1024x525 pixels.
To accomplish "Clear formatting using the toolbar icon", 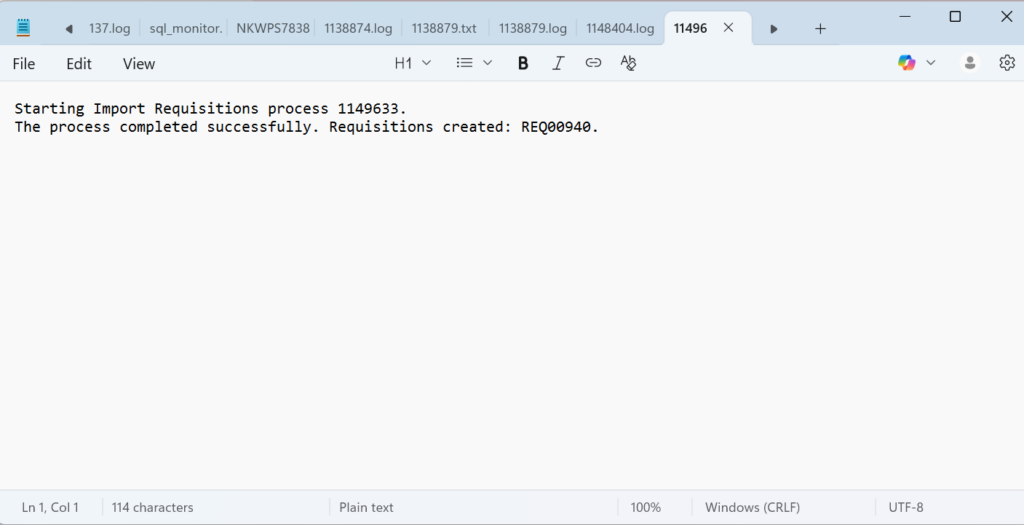I will coord(628,63).
